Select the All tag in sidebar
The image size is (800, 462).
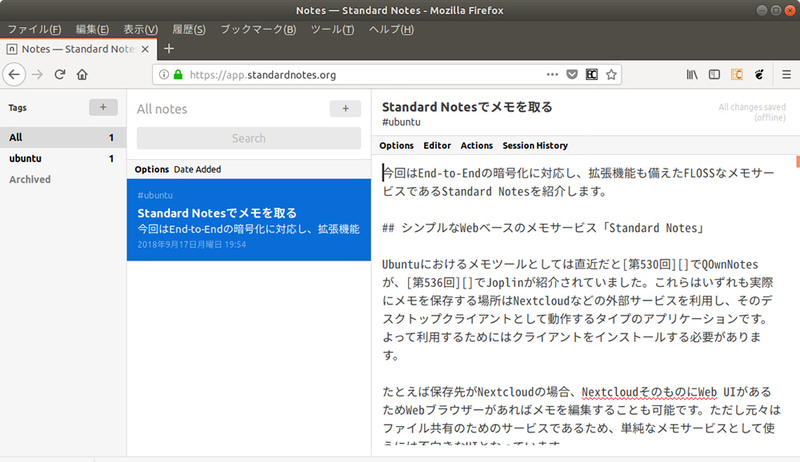pyautogui.click(x=63, y=137)
